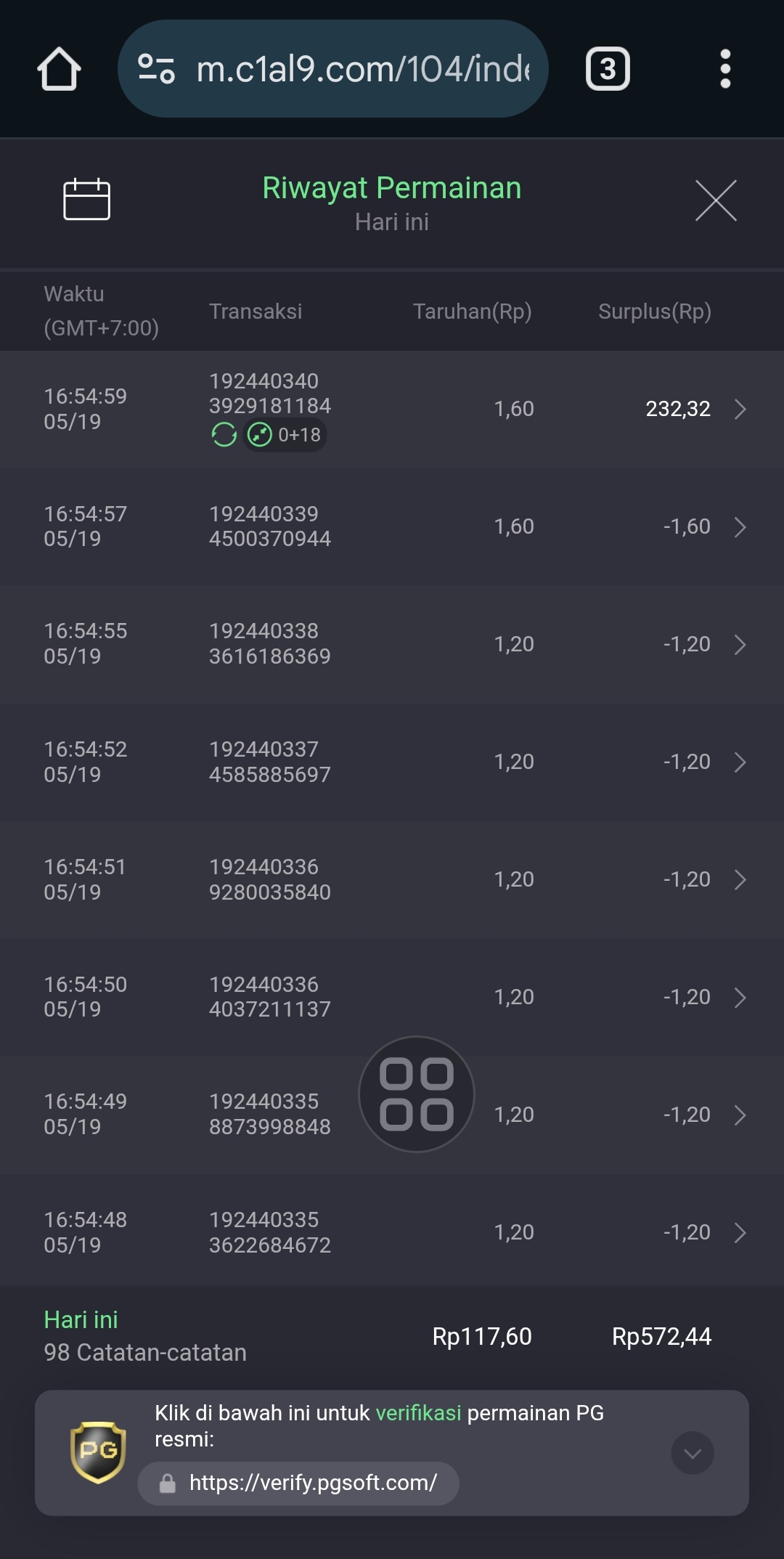The width and height of the screenshot is (784, 1559).
Task: Expand details for the 232,32 surplus record
Action: tap(740, 409)
